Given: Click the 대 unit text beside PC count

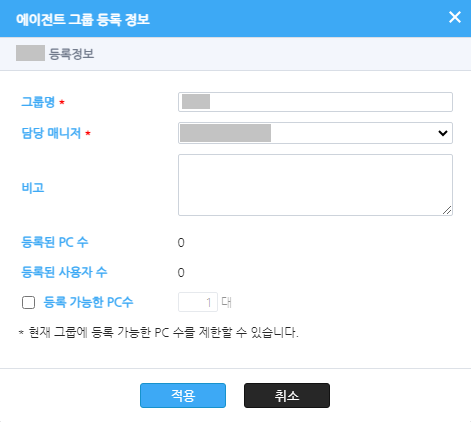Looking at the screenshot, I should (227, 302).
